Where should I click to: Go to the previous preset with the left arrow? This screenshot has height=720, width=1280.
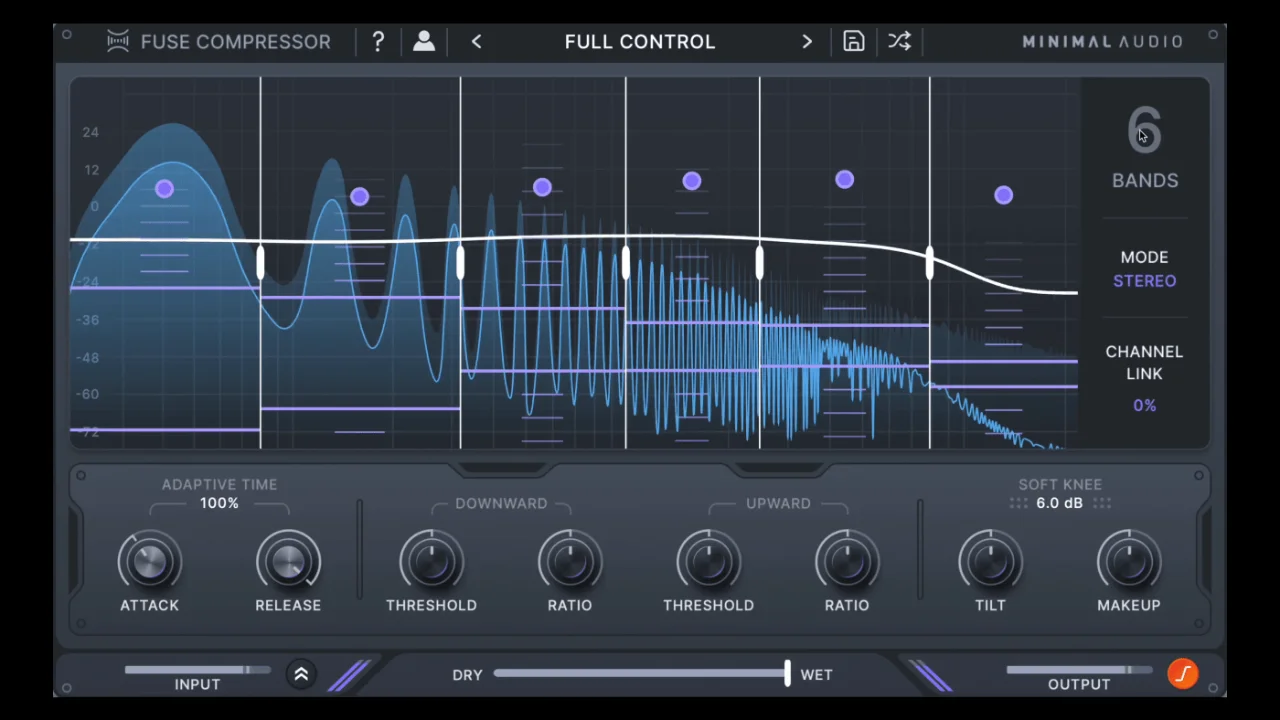pos(476,41)
